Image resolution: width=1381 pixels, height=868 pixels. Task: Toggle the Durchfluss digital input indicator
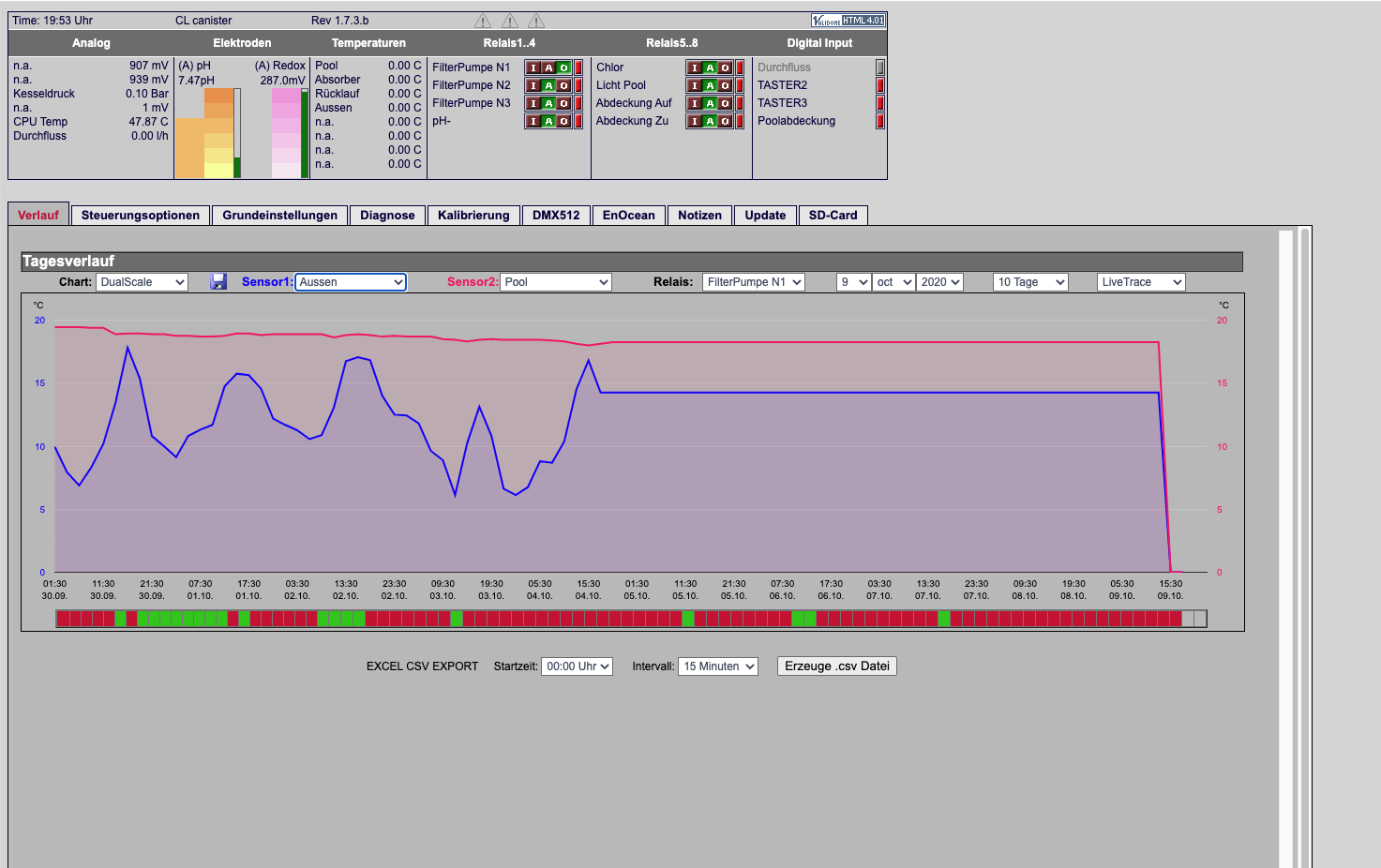point(880,67)
